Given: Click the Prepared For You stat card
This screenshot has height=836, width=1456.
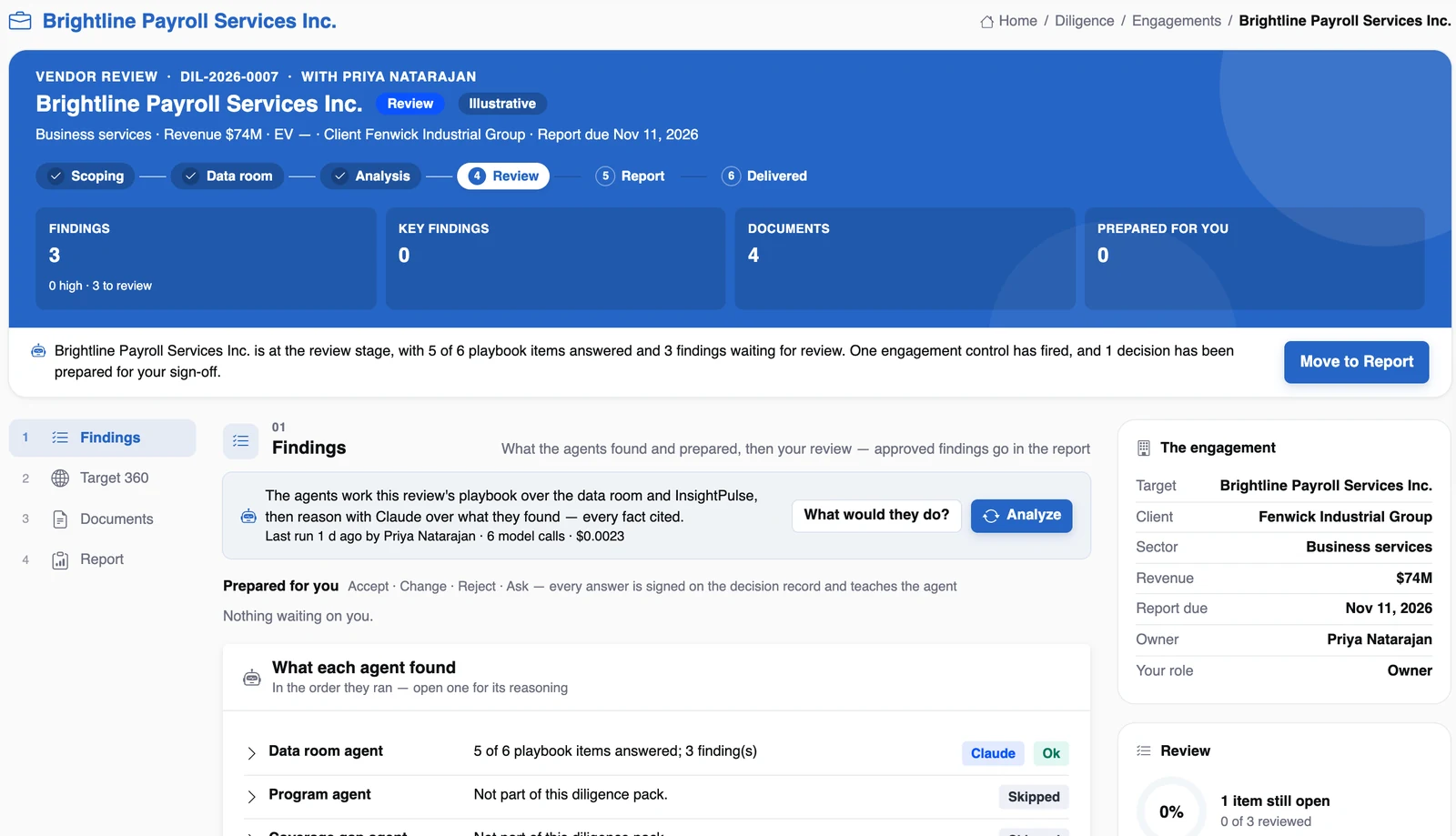Looking at the screenshot, I should [1254, 258].
